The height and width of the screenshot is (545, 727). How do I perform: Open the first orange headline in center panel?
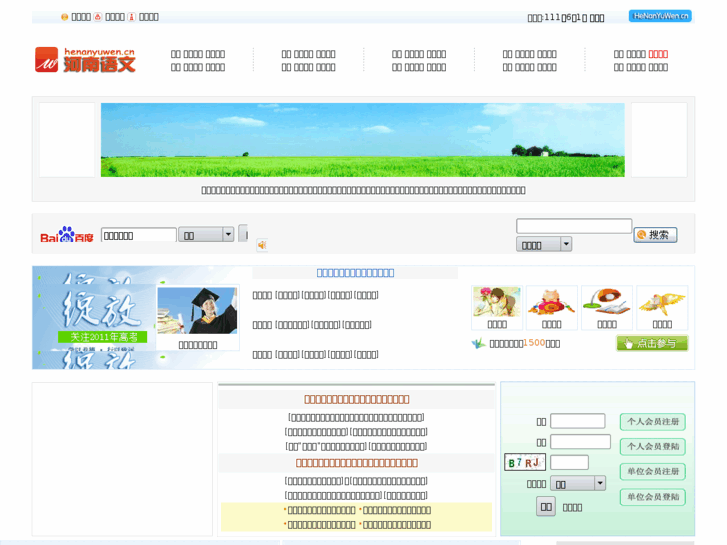coord(357,399)
